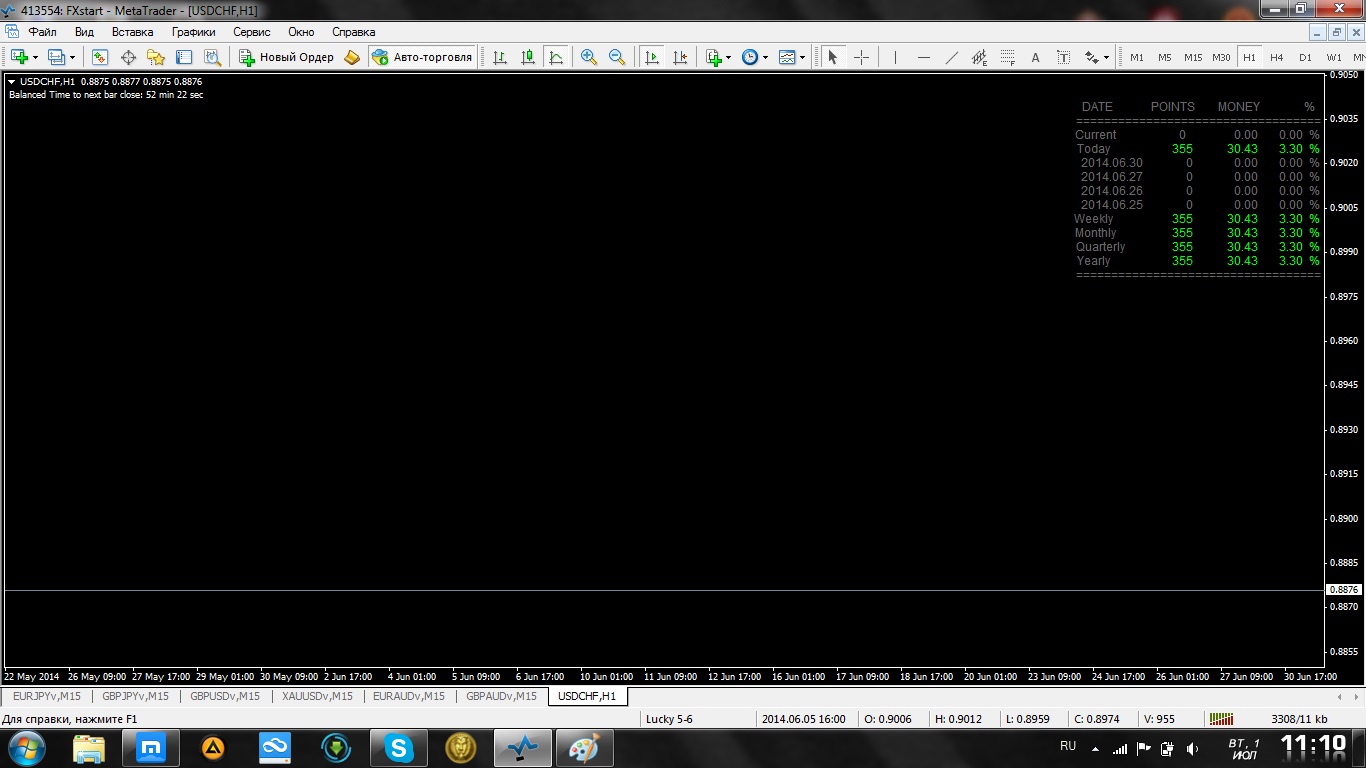Expand the profiles dropdown arrow
1366x768 pixels.
pyautogui.click(x=72, y=57)
